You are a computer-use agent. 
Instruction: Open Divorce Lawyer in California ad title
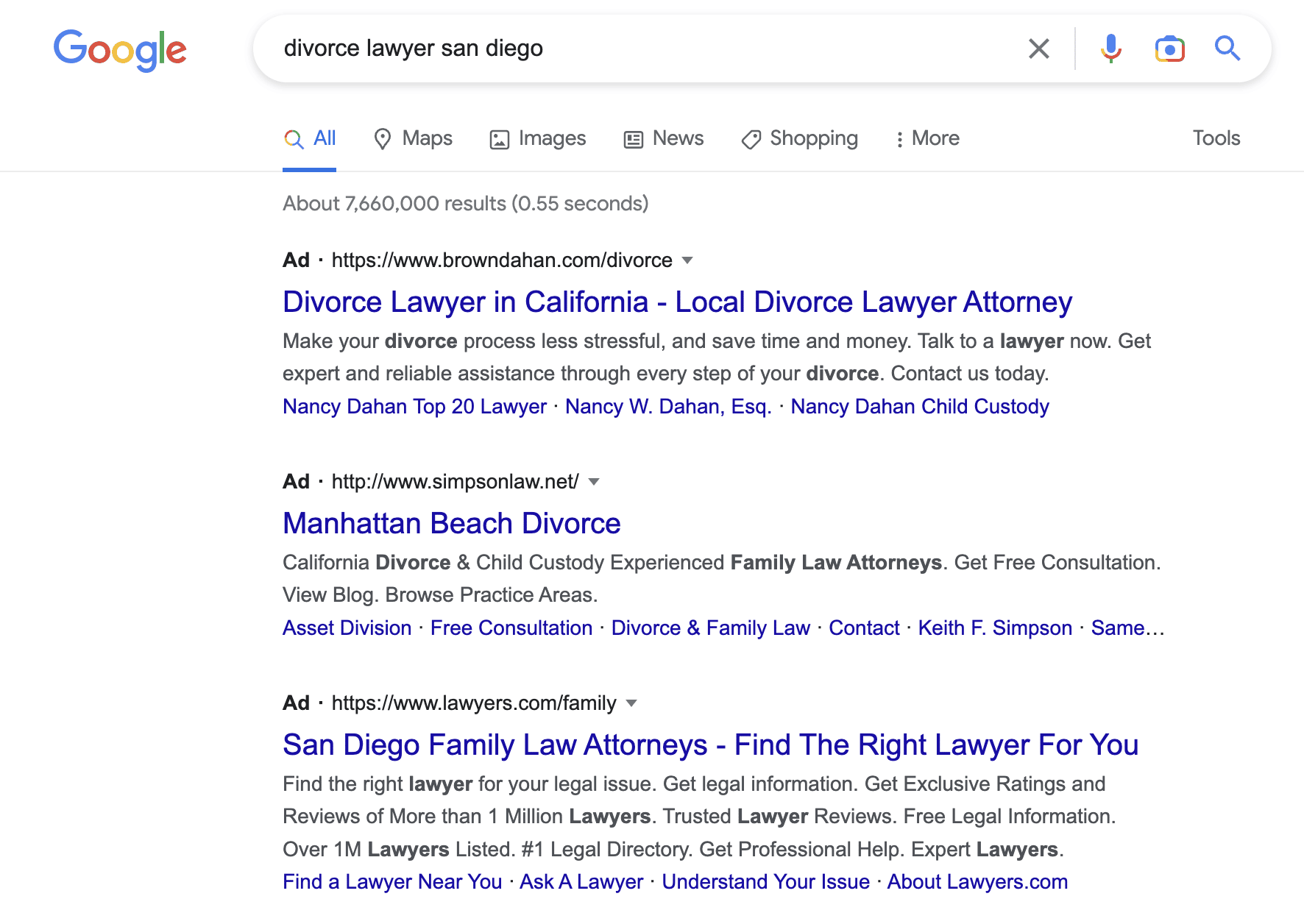click(677, 302)
